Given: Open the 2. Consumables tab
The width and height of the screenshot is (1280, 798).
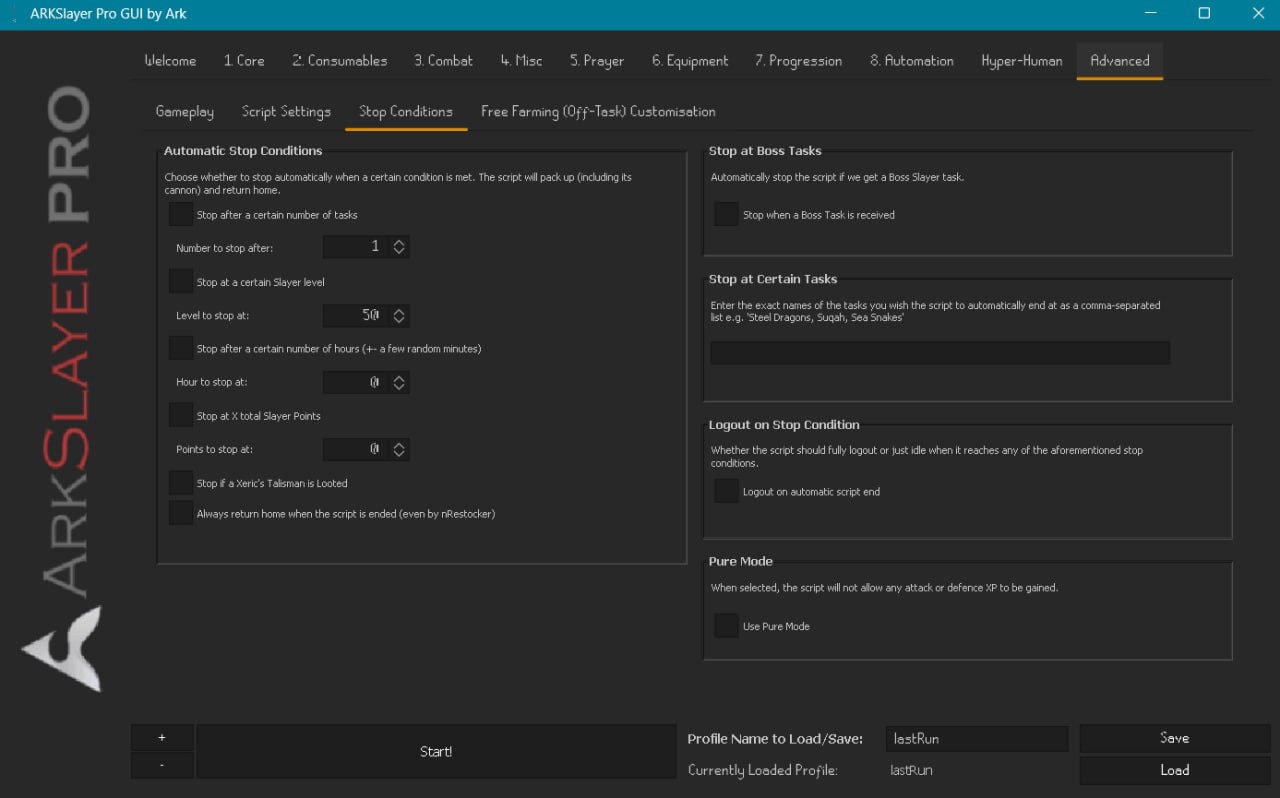Looking at the screenshot, I should (340, 61).
